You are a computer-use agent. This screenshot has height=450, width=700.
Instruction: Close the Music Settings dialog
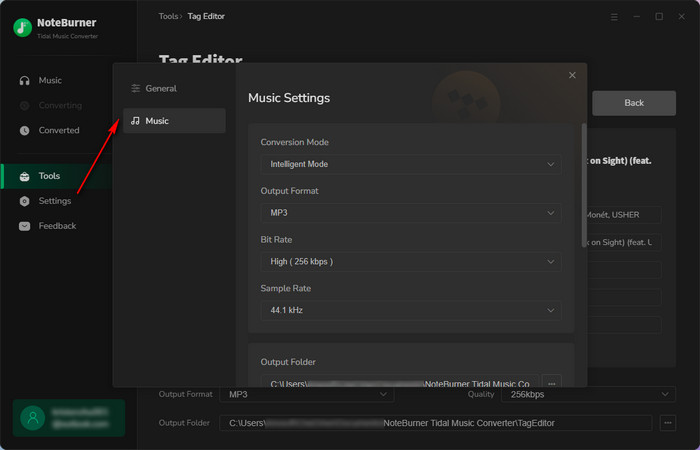click(x=572, y=75)
